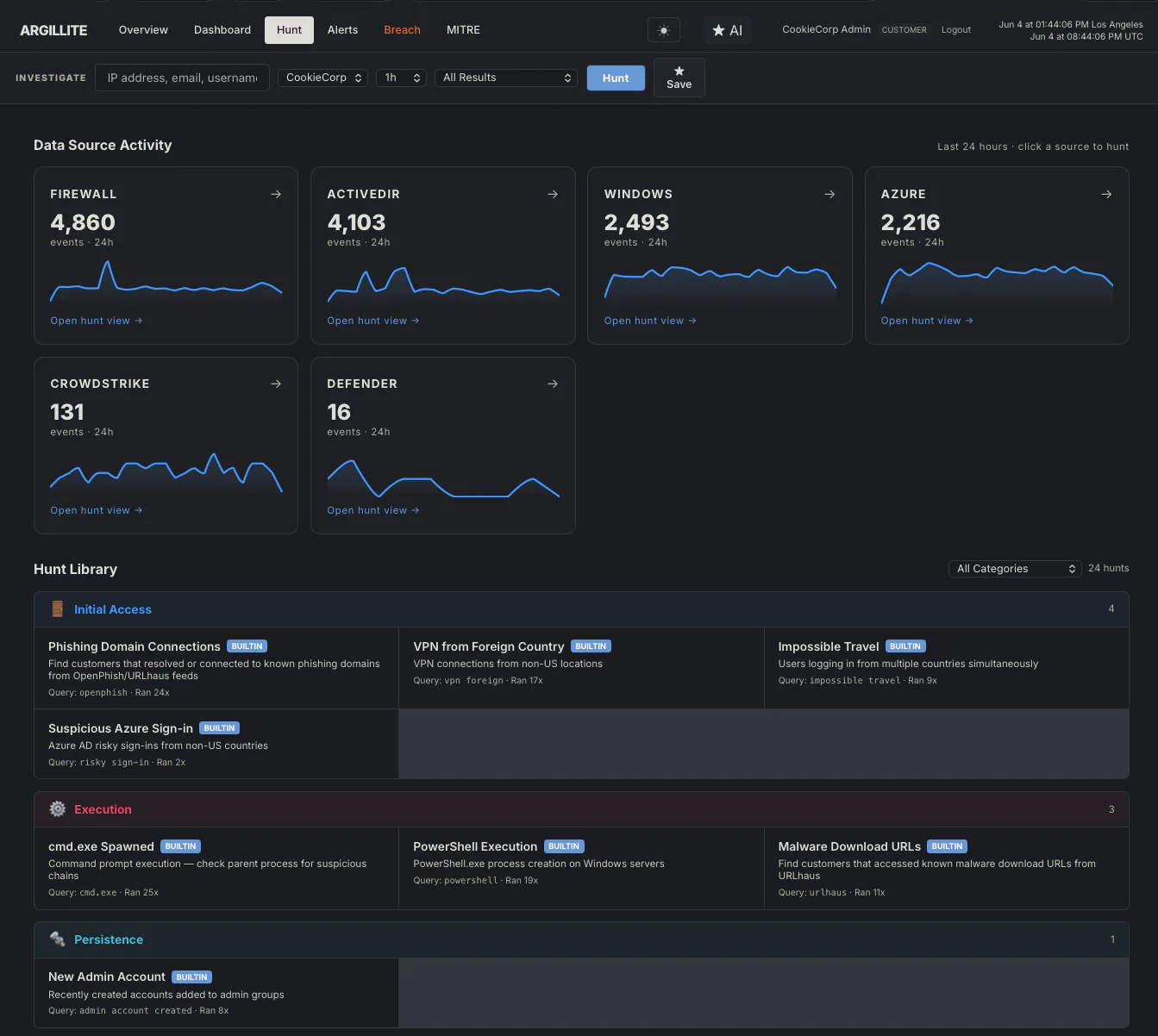Open the All Categories dropdown
This screenshot has height=1036, width=1158.
pyautogui.click(x=1015, y=569)
